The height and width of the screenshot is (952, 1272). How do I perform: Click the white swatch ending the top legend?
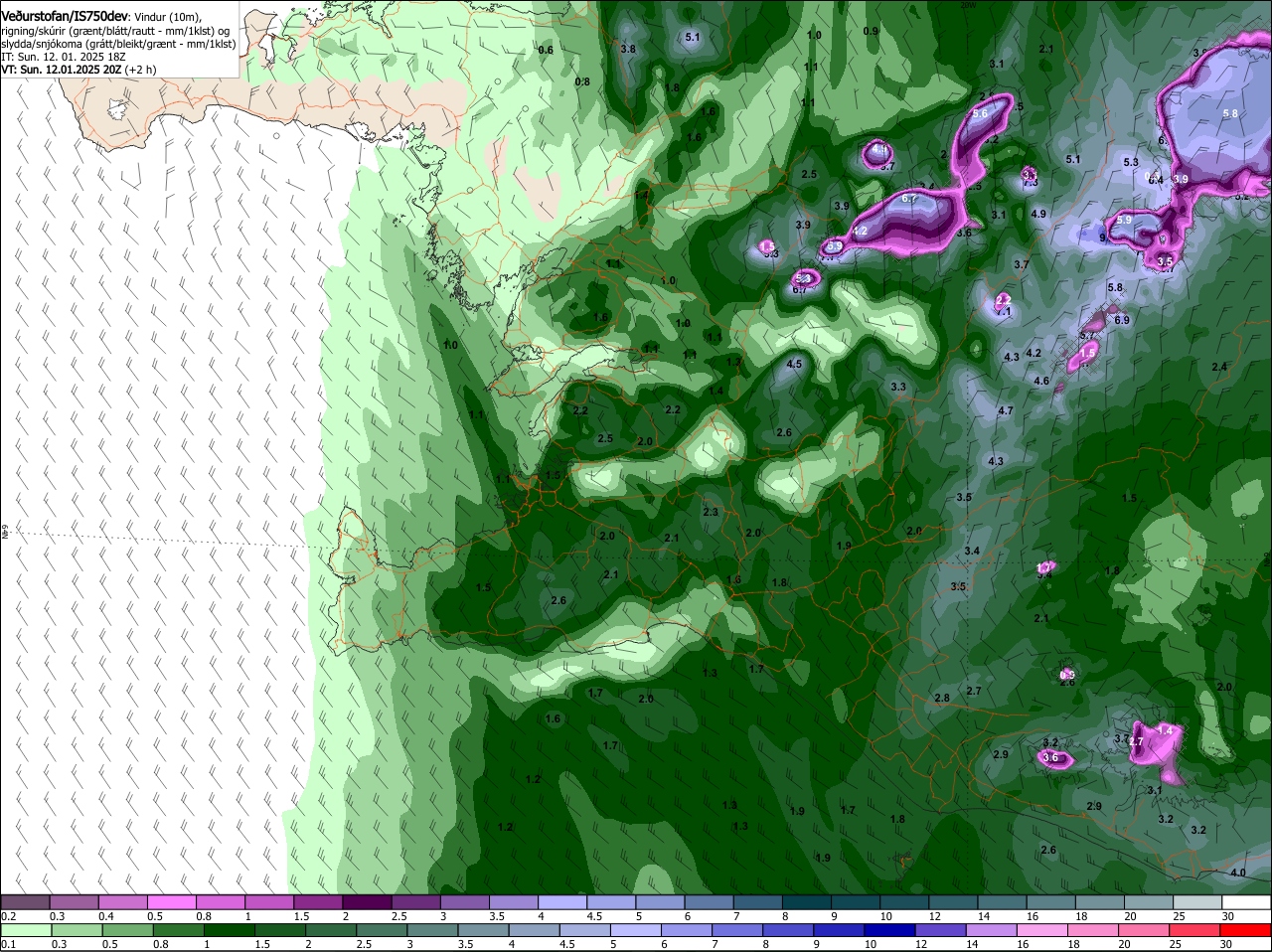[x=1246, y=902]
